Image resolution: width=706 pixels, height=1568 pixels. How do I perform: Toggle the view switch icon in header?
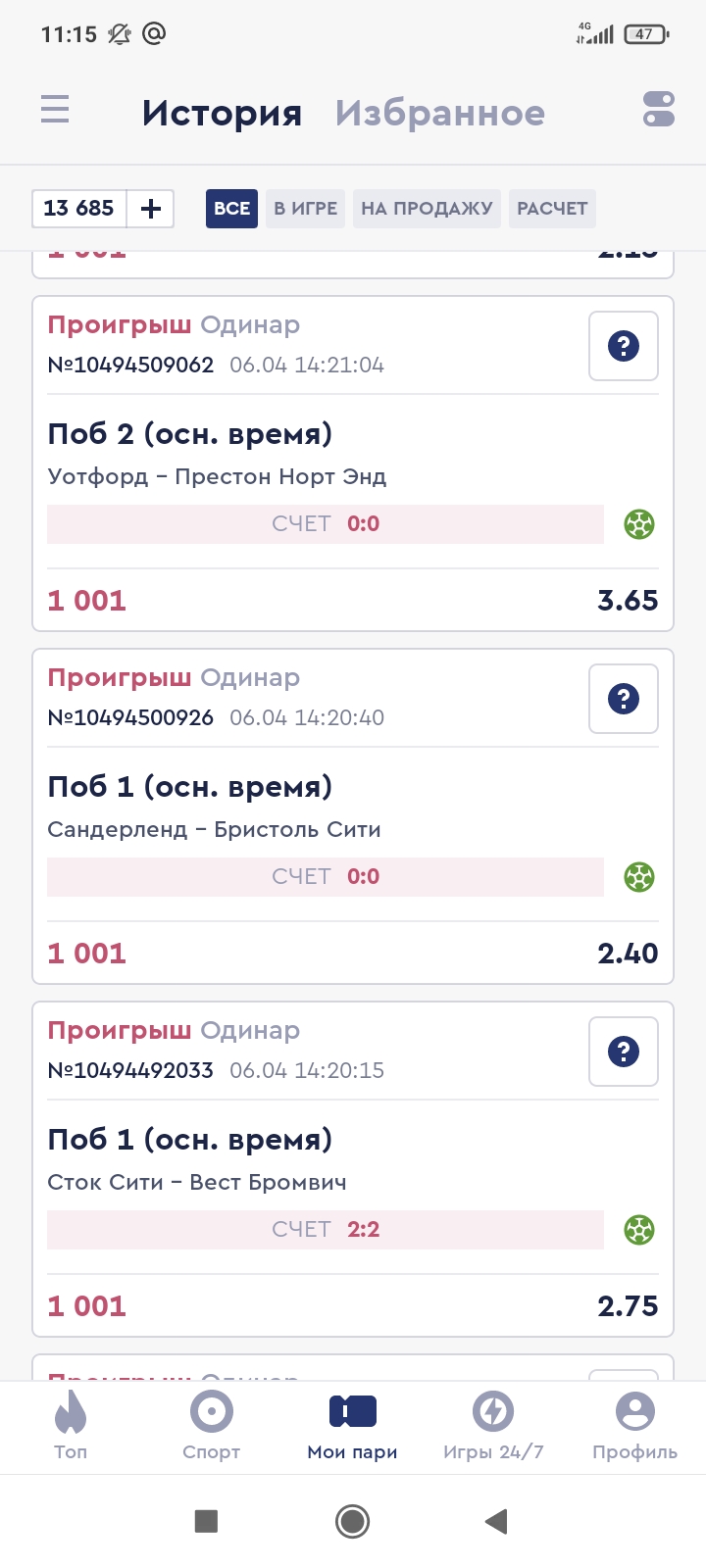click(x=659, y=109)
